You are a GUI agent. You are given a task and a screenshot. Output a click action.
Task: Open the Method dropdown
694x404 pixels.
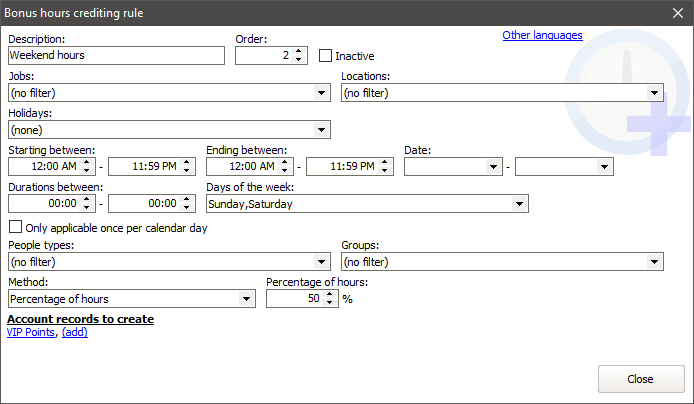click(246, 299)
